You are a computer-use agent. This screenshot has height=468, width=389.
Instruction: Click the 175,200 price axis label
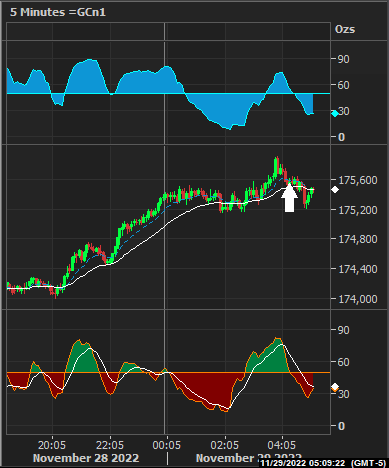click(358, 210)
